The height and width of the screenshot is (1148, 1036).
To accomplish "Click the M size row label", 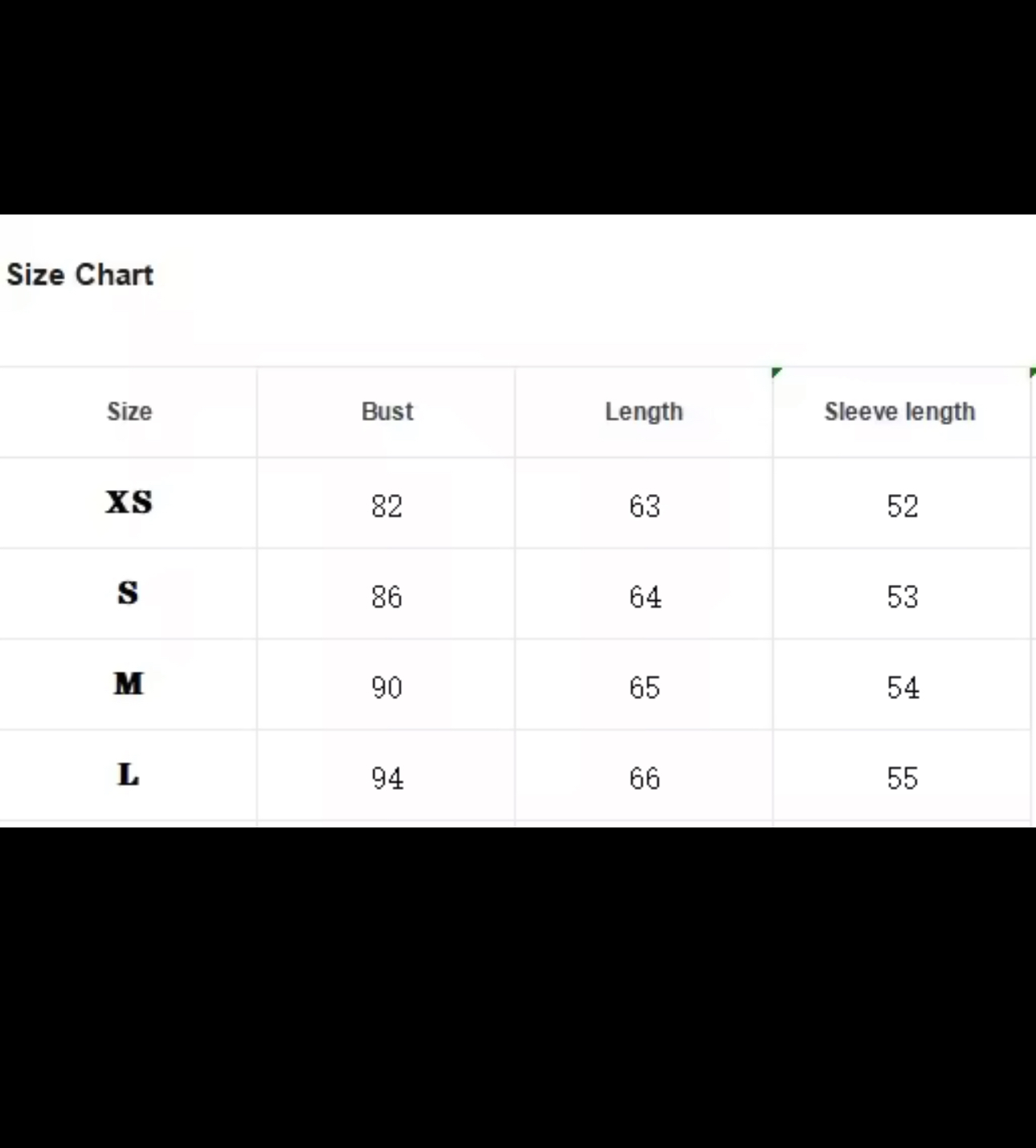I will [x=128, y=684].
